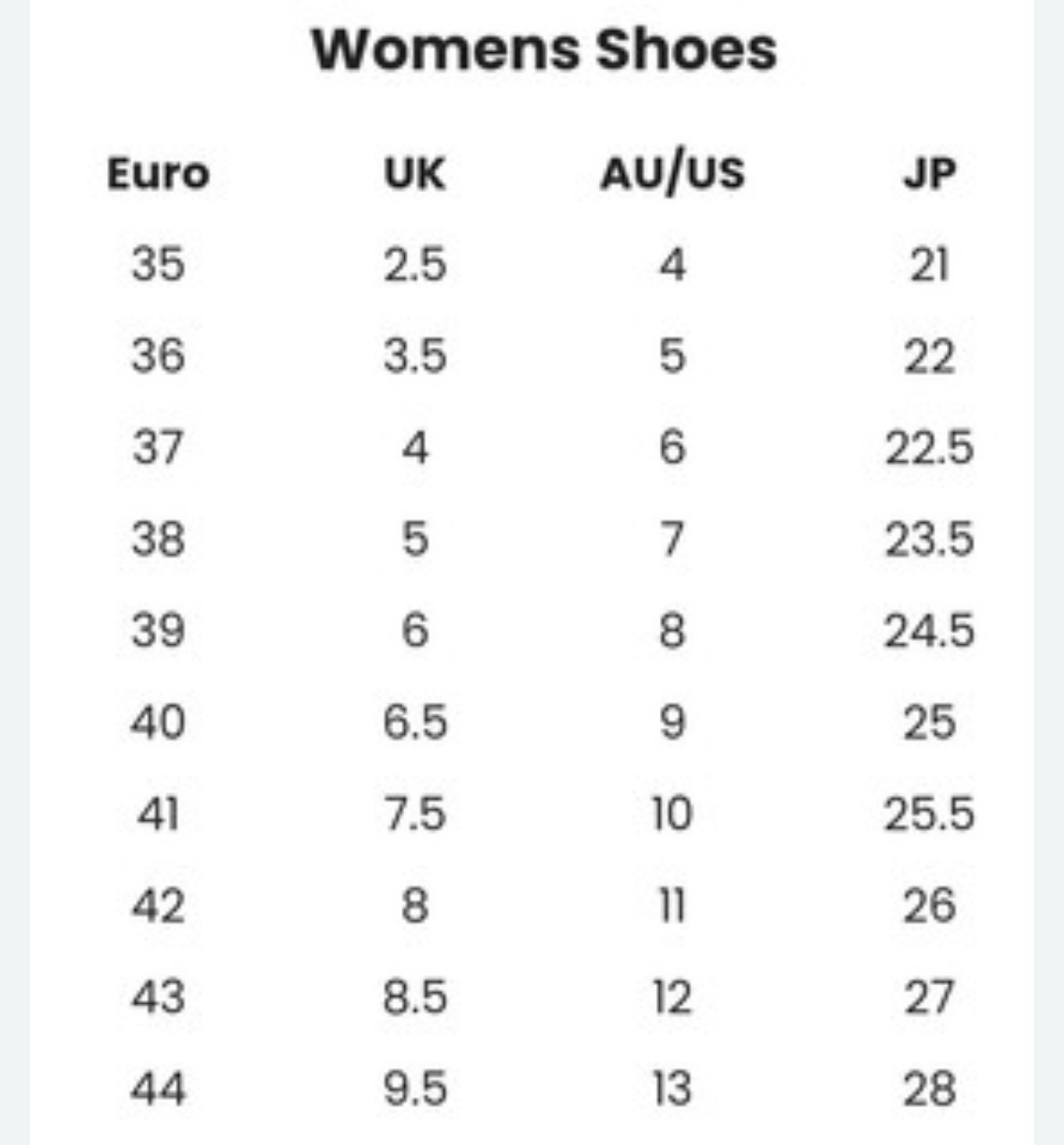Viewport: 1064px width, 1145px height.
Task: Click JP size 21 cell
Action: (930, 265)
